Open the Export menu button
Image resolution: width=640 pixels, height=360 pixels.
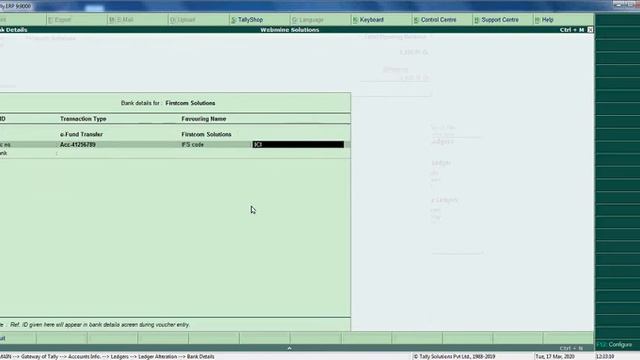(59, 20)
